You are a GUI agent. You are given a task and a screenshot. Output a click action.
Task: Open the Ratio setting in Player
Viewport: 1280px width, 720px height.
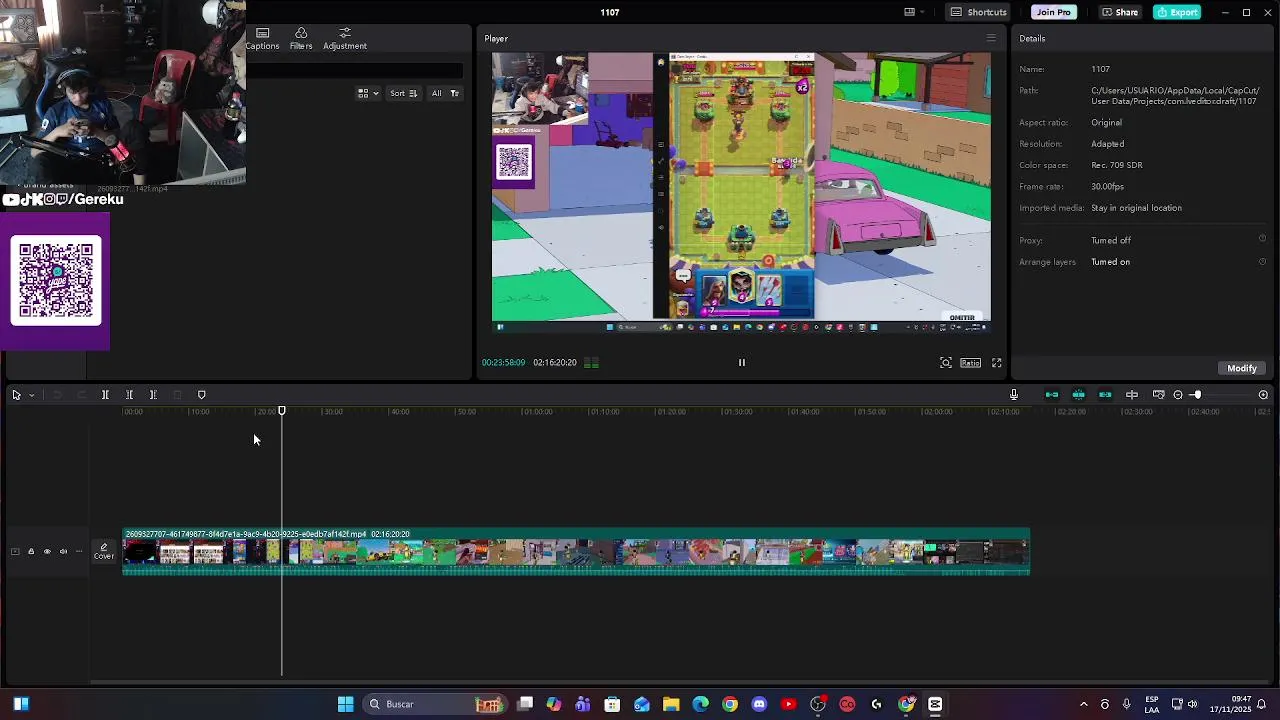970,362
